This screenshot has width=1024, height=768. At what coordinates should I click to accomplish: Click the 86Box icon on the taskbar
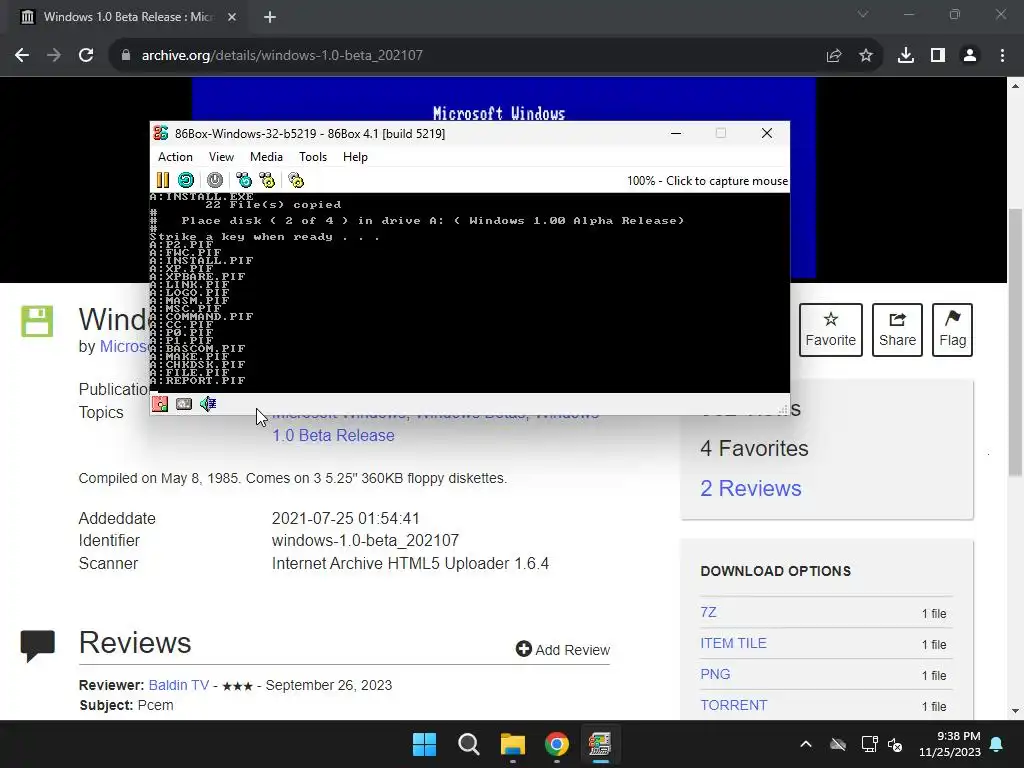click(x=600, y=744)
